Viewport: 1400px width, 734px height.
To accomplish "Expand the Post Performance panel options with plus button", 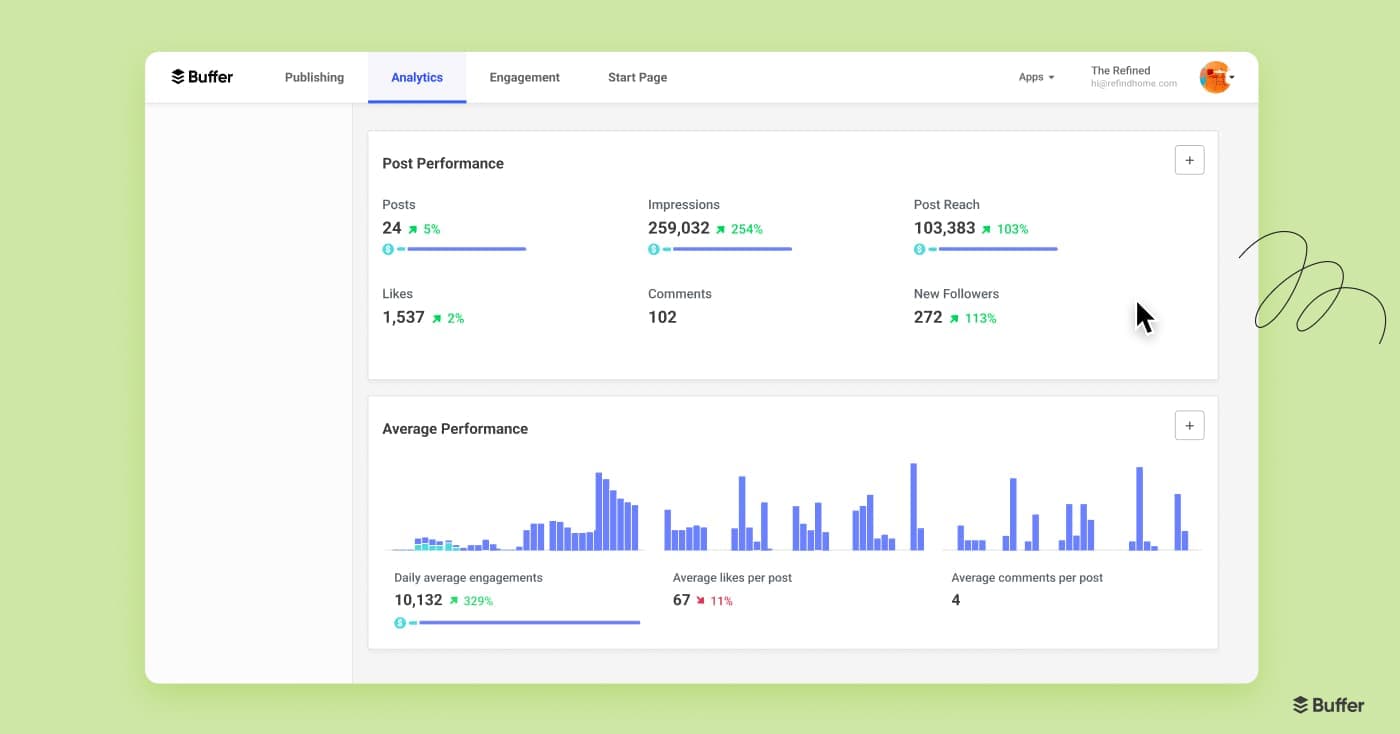I will point(1189,159).
